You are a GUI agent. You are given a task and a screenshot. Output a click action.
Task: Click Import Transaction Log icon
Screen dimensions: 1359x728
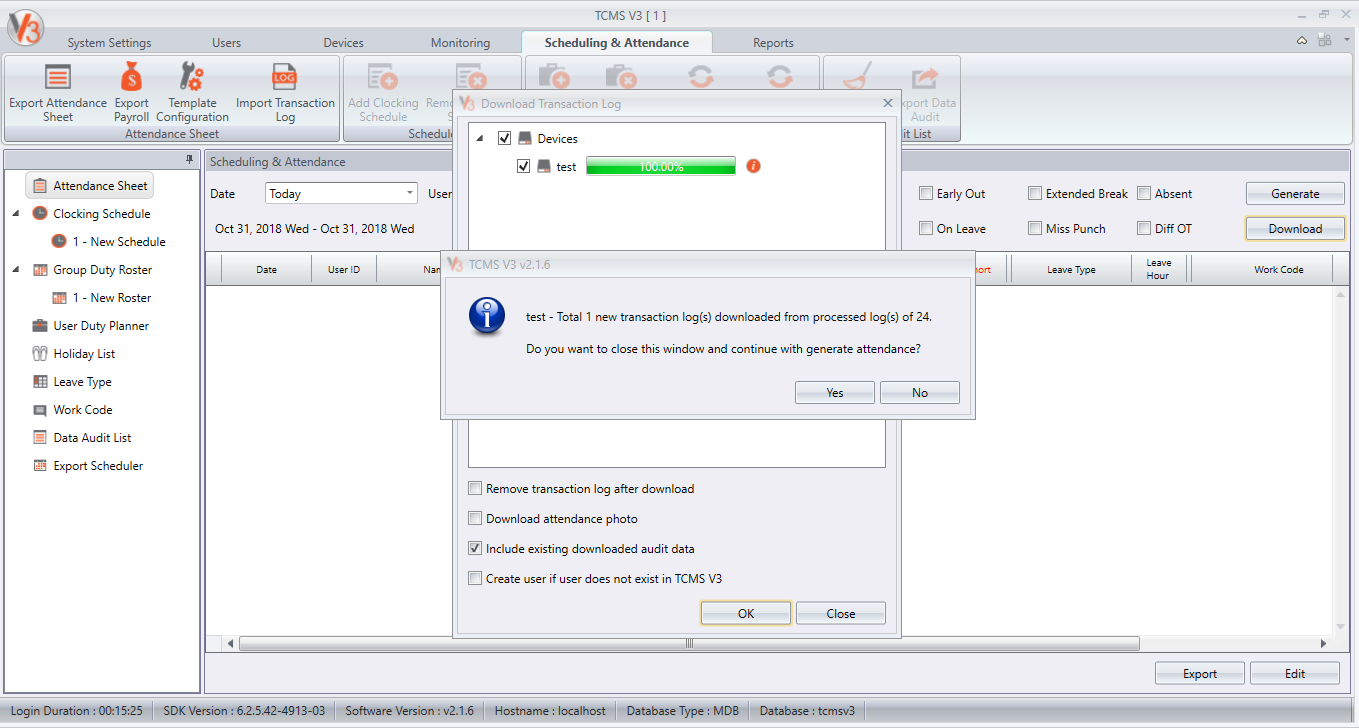(x=285, y=77)
